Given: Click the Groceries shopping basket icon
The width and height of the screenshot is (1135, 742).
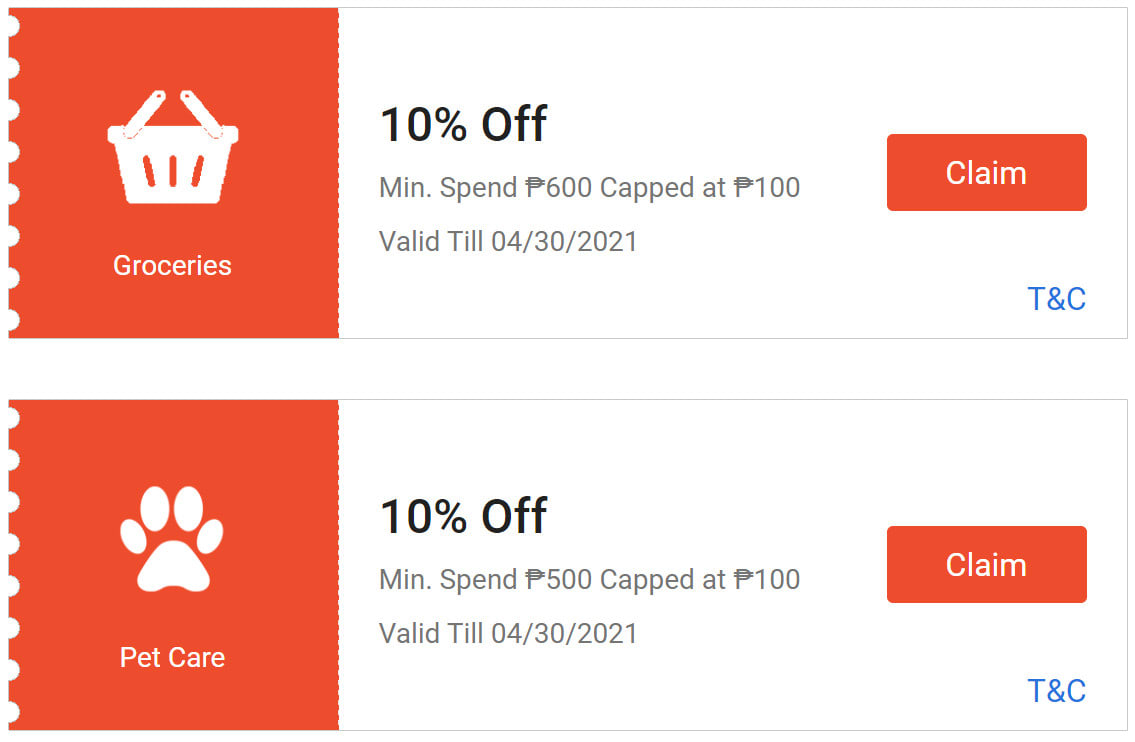Looking at the screenshot, I should point(172,145).
